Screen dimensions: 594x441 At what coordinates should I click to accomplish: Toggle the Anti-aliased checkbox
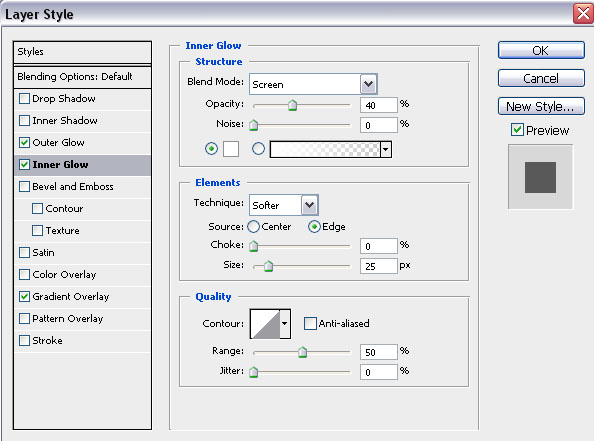pos(310,324)
